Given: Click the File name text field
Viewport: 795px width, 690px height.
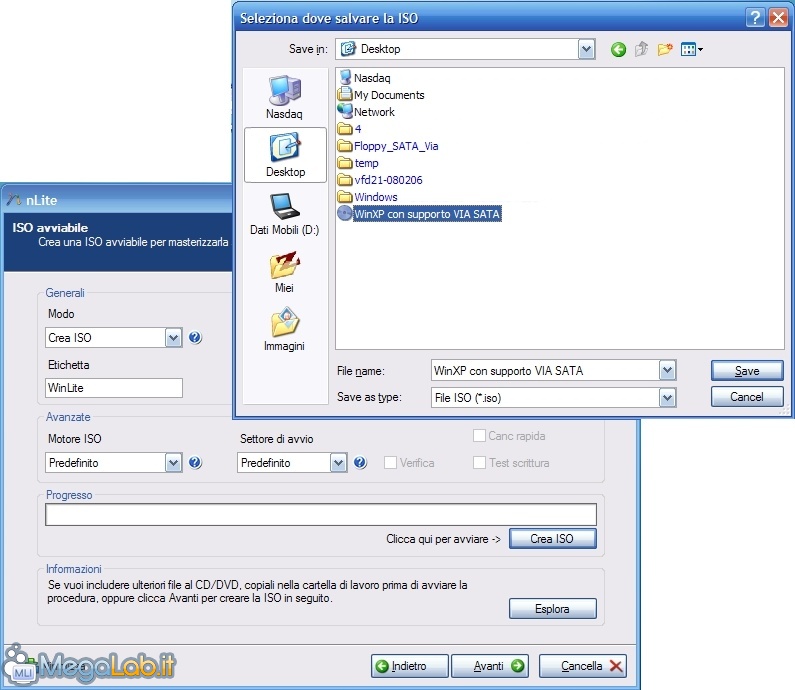Looking at the screenshot, I should coord(545,371).
